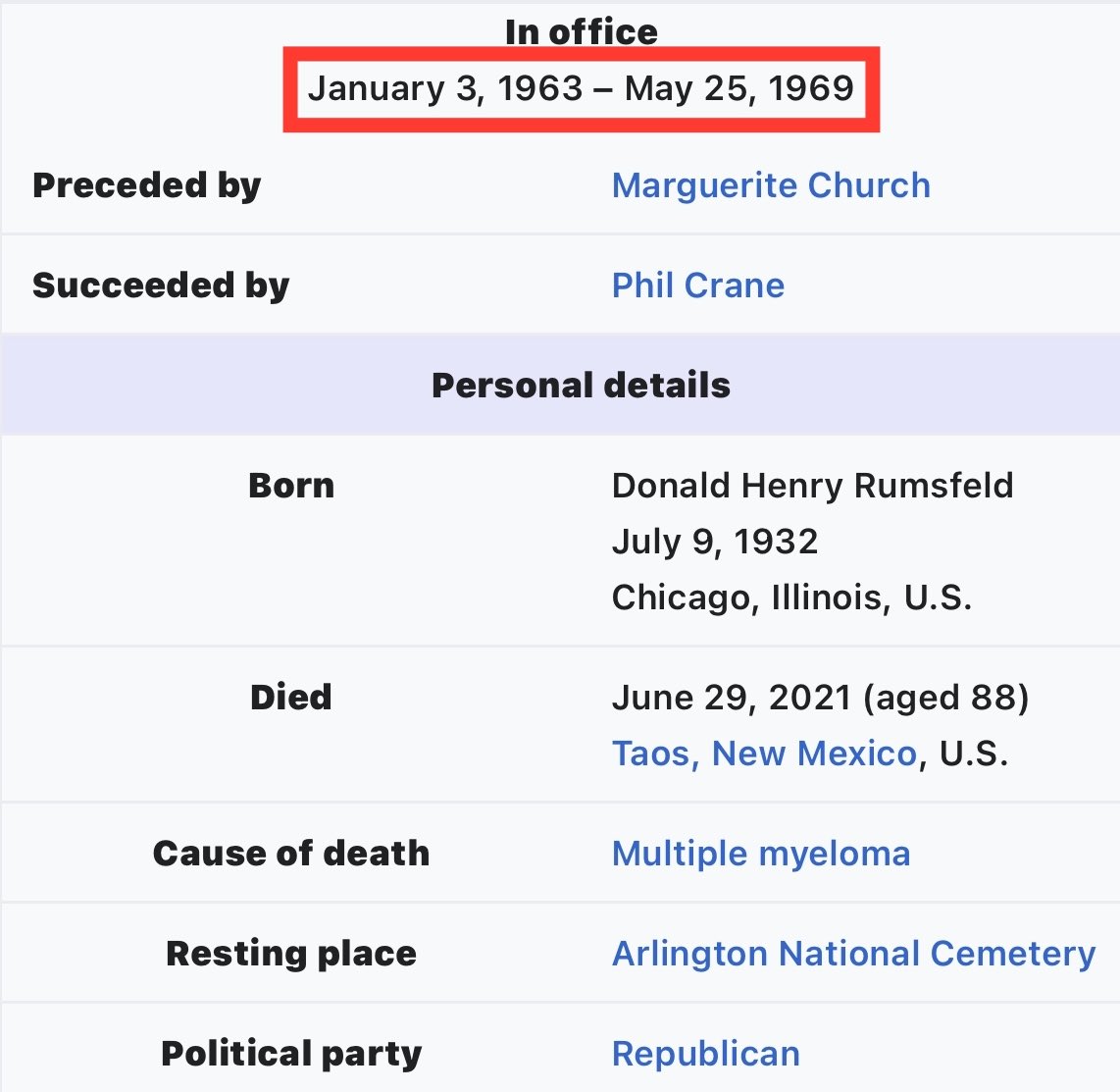
Task: Click the Cause of death label
Action: coord(291,854)
